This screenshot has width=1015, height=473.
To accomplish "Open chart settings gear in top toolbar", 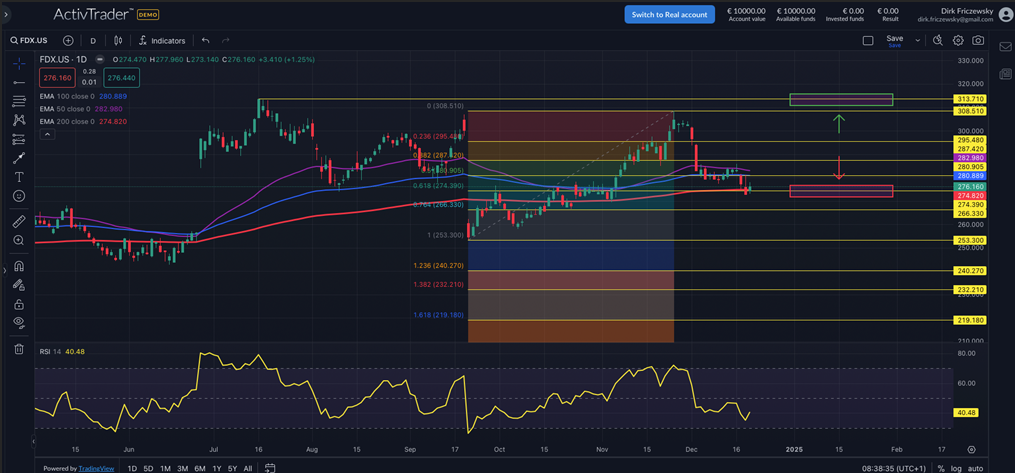I will click(x=958, y=41).
